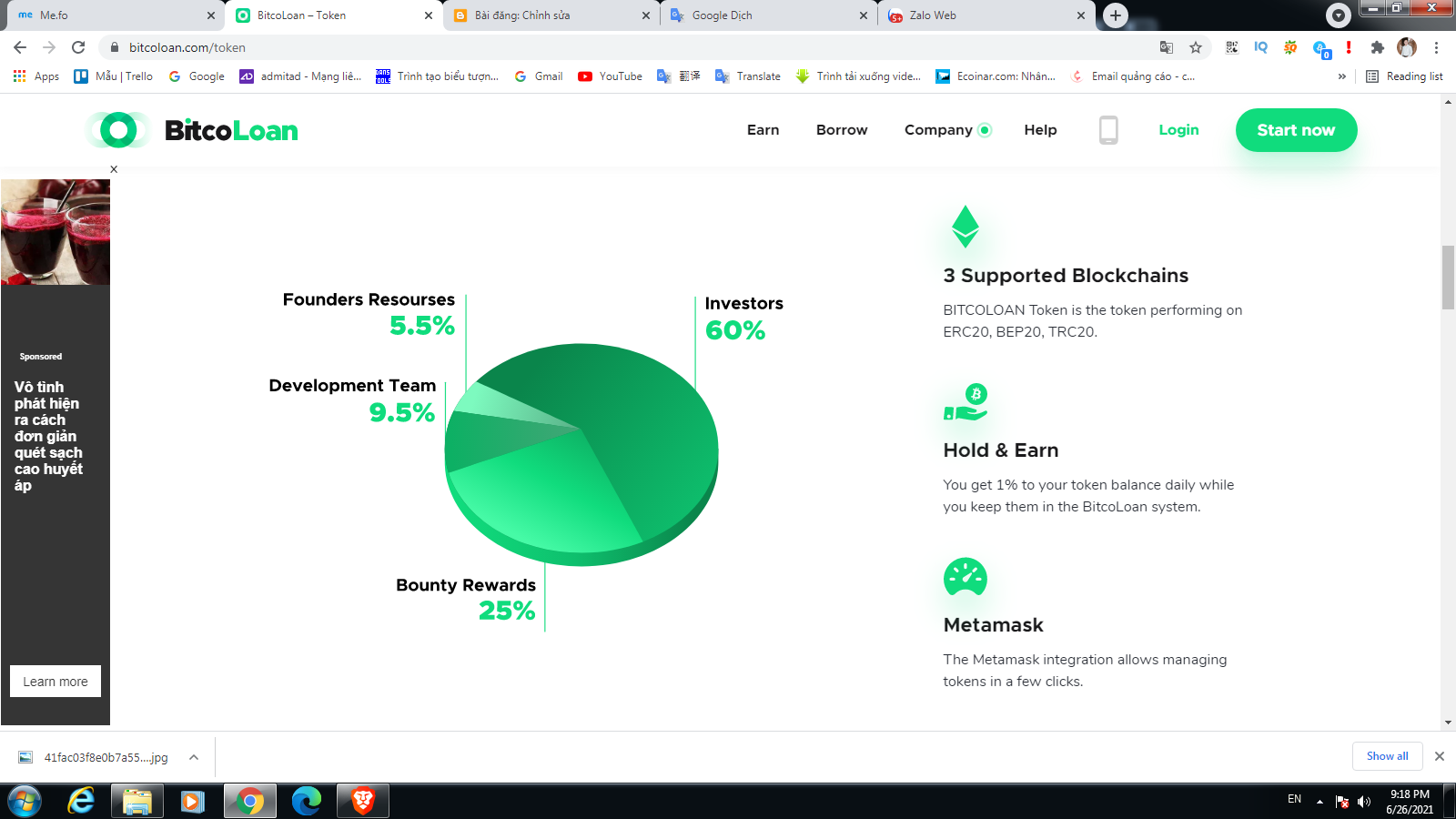This screenshot has height=819, width=1456.
Task: Open the Mẫu | Trello bookmark
Action: click(114, 76)
